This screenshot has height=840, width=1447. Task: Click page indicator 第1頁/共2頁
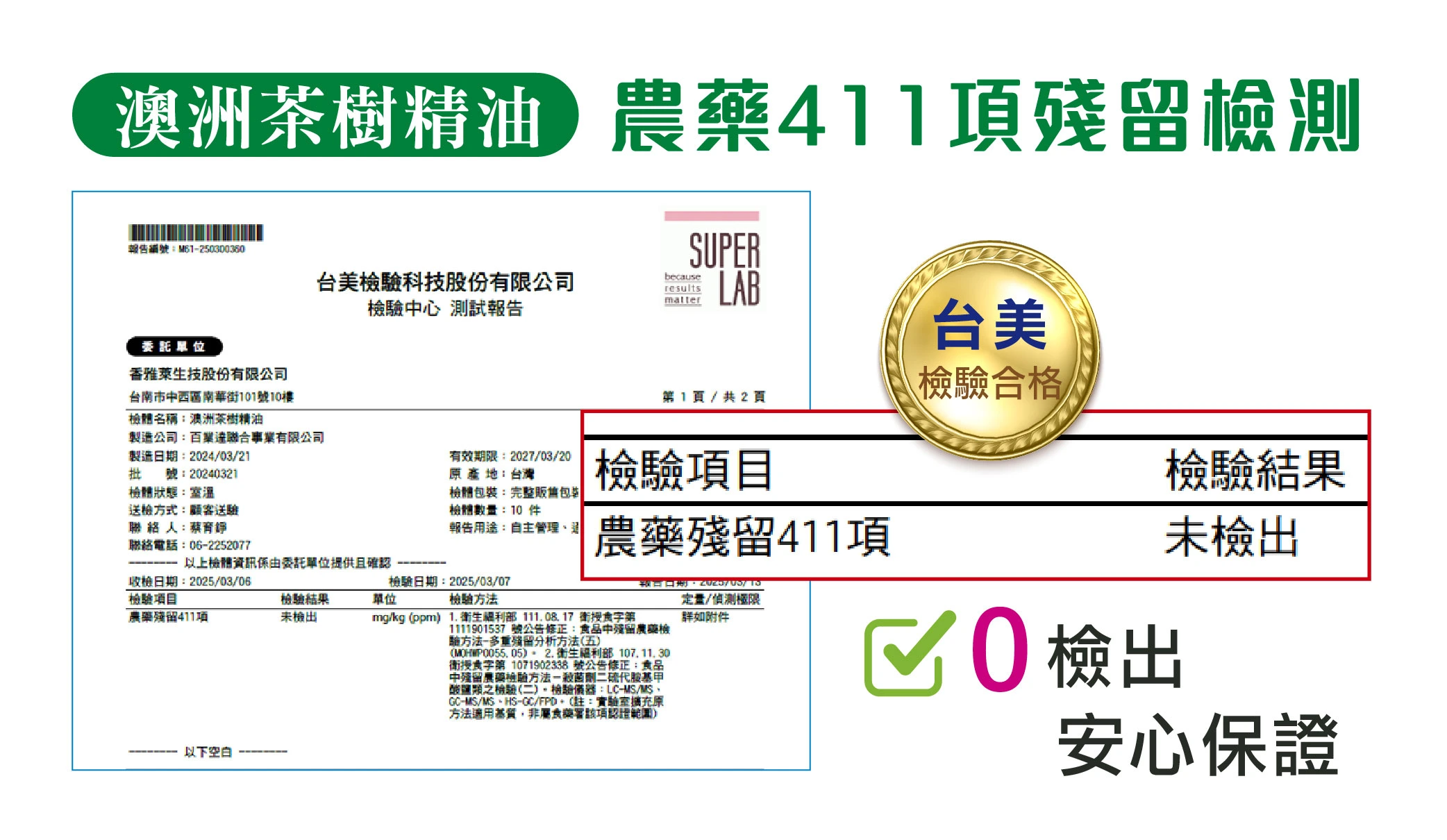pos(713,396)
